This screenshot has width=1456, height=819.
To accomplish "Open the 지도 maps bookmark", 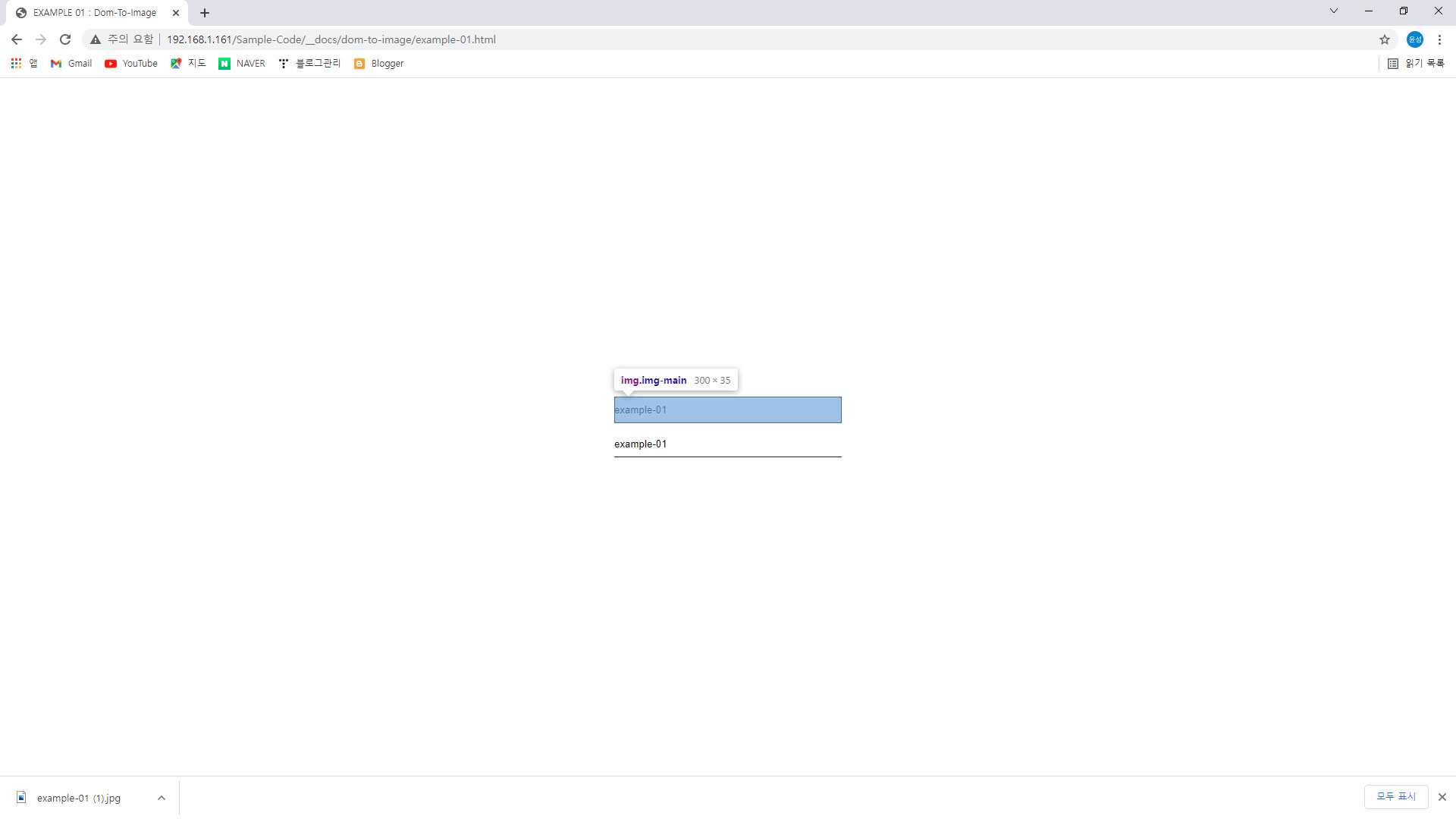I will pyautogui.click(x=188, y=64).
